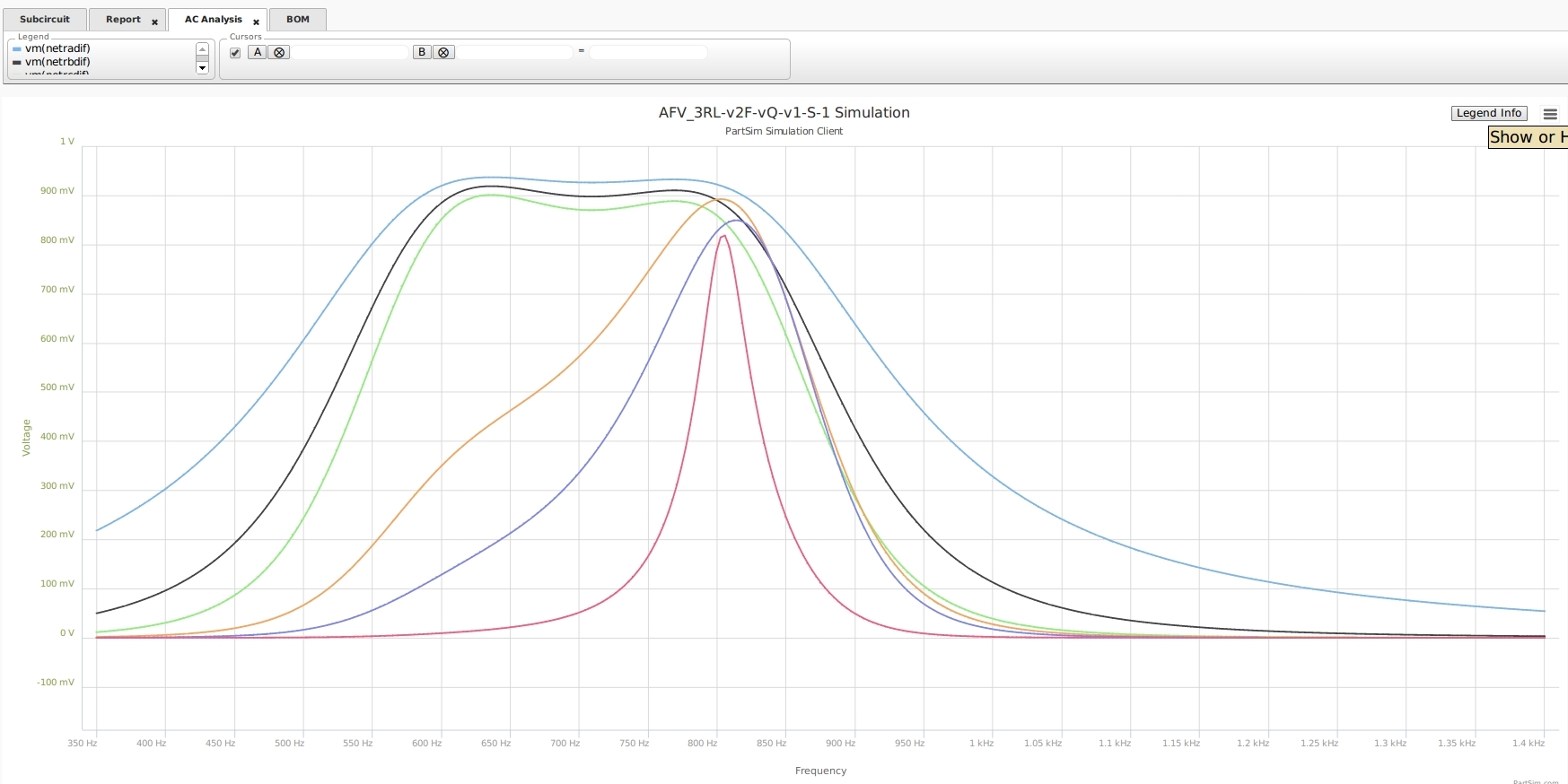Click the cursor difference result field
This screenshot has height=784, width=1568.
pyautogui.click(x=648, y=52)
